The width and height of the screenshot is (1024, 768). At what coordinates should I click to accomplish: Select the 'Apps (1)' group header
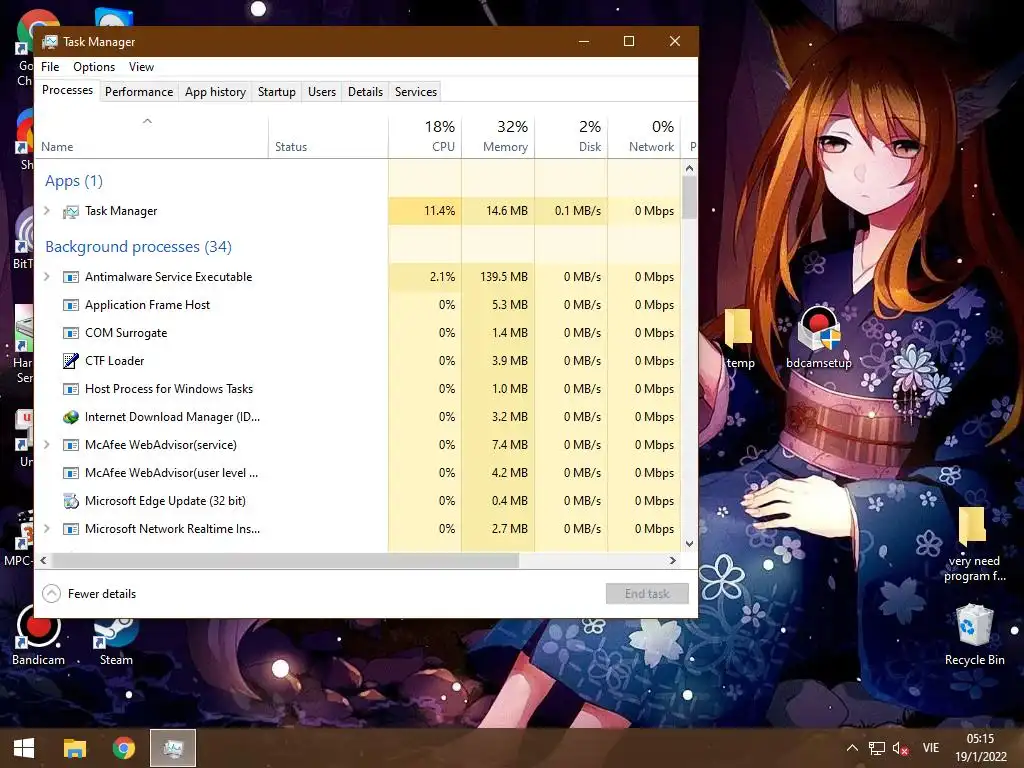pyautogui.click(x=74, y=181)
